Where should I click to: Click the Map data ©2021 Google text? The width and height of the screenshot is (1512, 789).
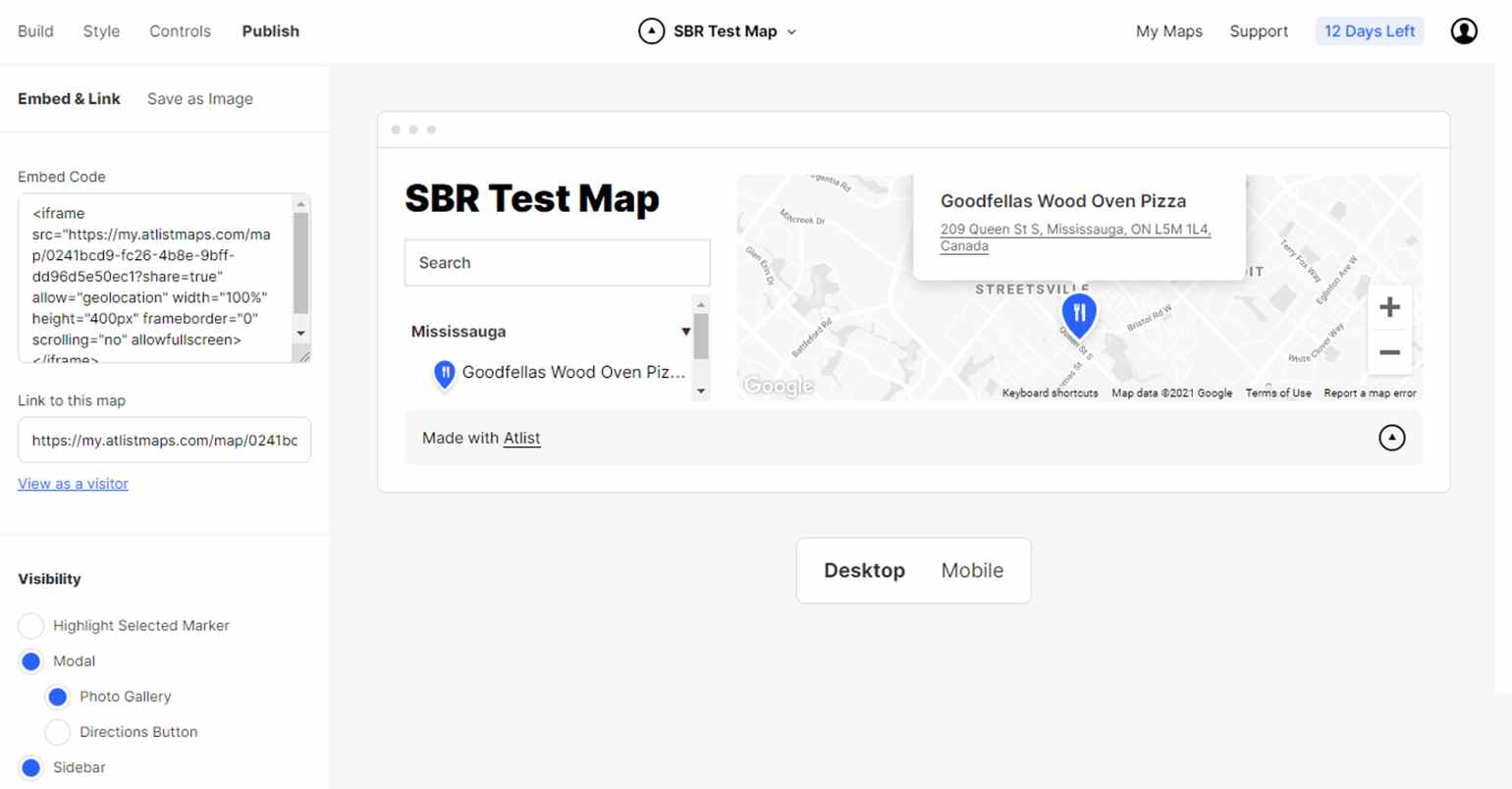1171,394
